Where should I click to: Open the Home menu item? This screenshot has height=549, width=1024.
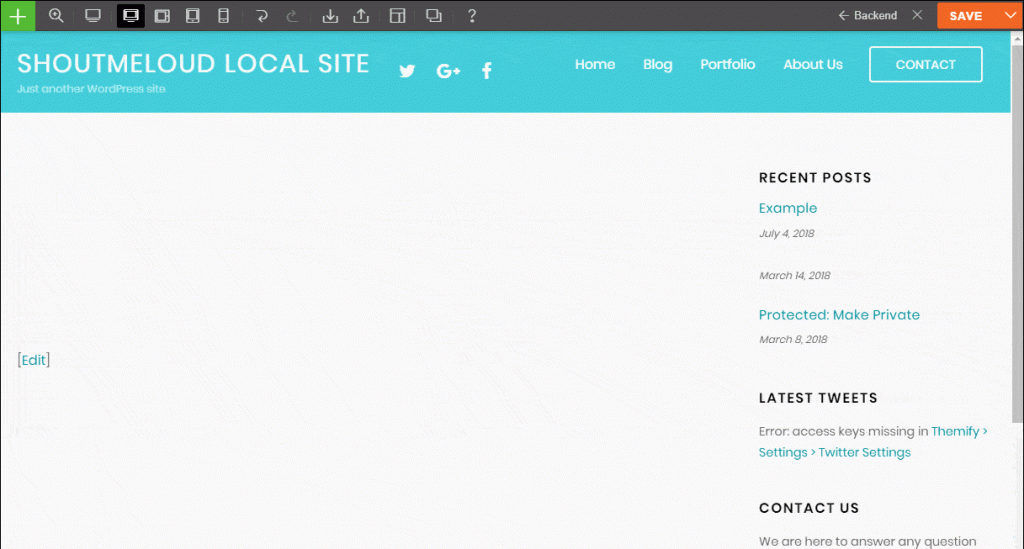coord(595,64)
